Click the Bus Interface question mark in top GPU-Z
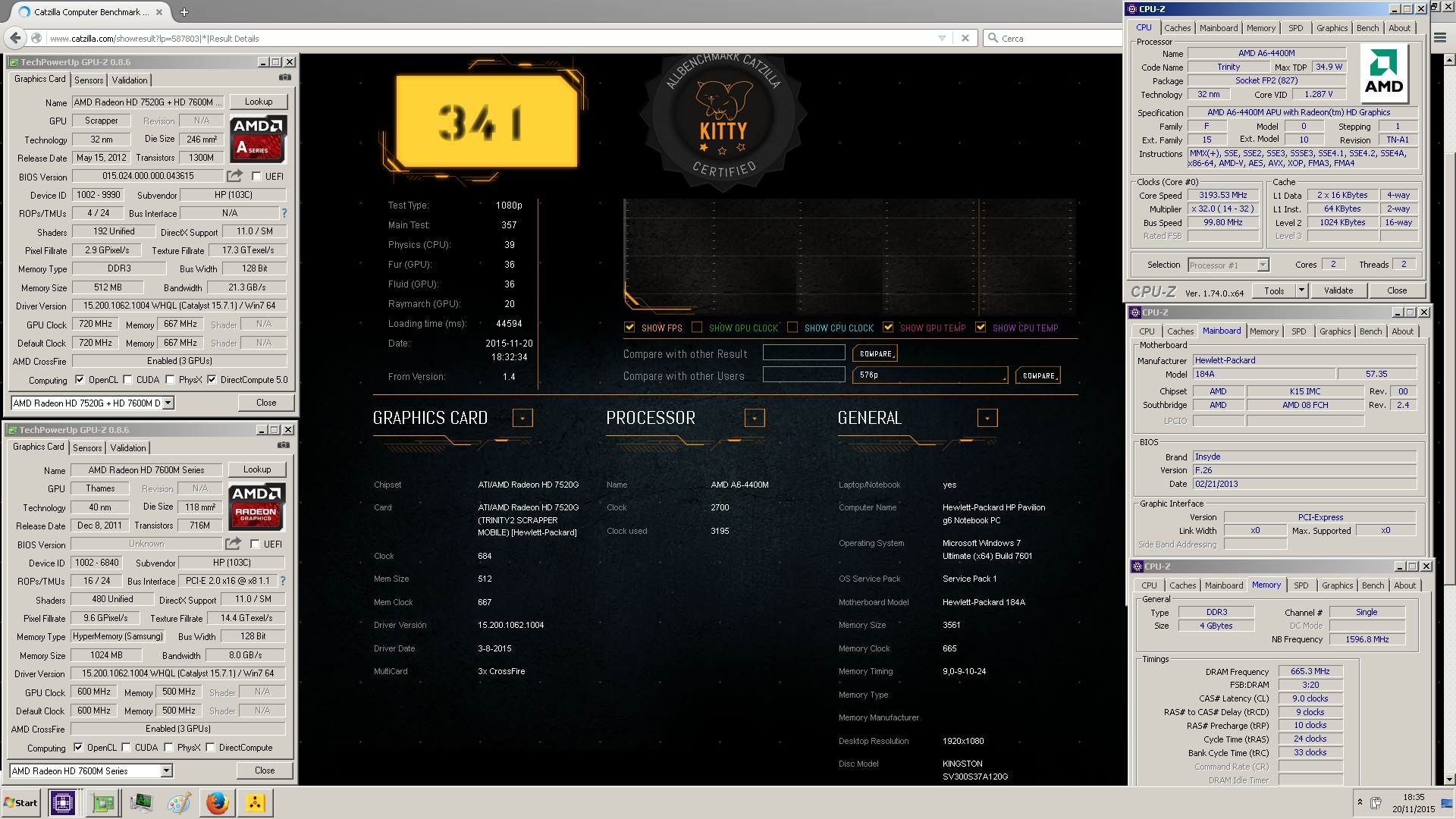This screenshot has width=1456, height=819. tap(284, 213)
